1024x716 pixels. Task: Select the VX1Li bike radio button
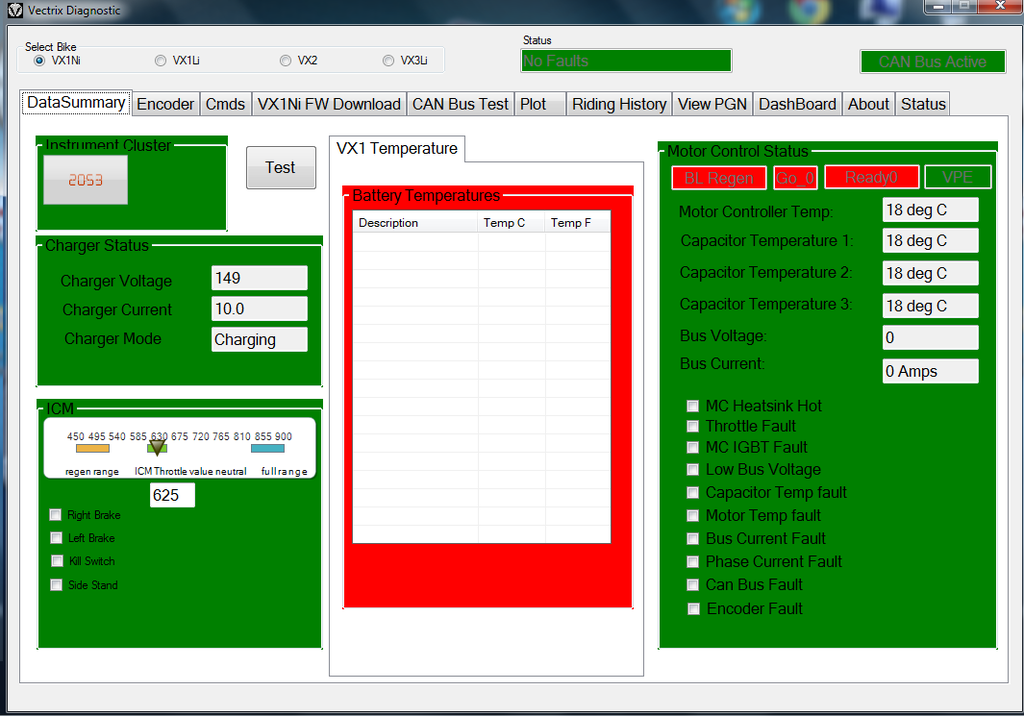tap(160, 61)
